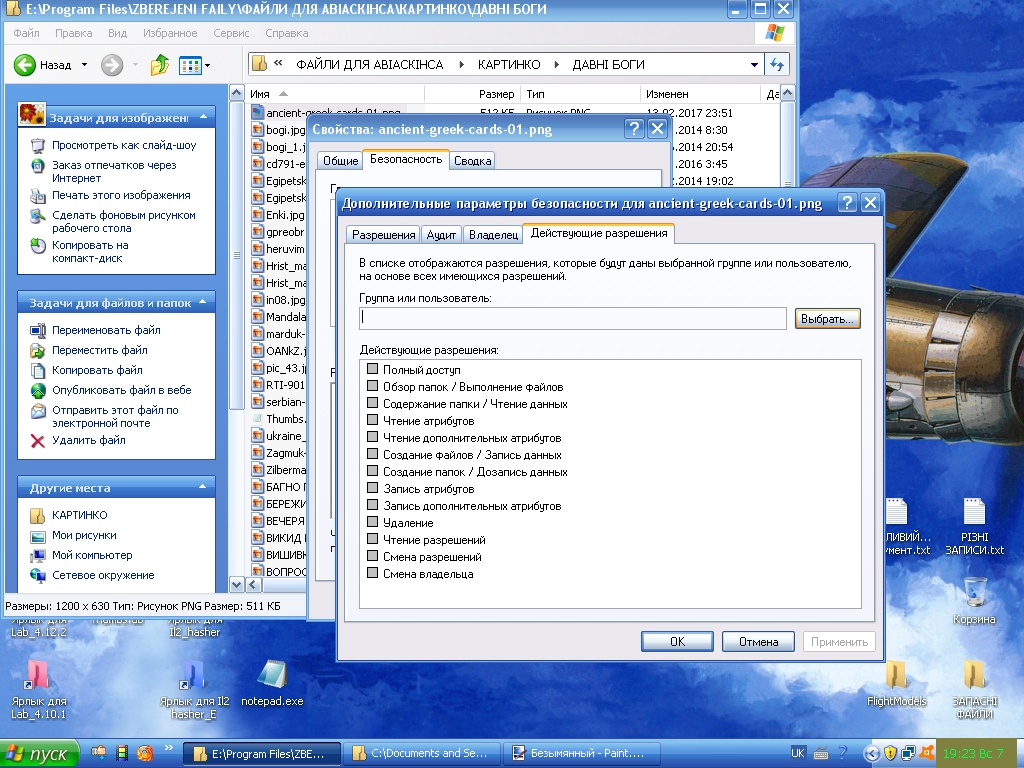The width and height of the screenshot is (1024, 768).
Task: Click the КАРТИНКО folder icon in Other Places
Action: tap(38, 515)
